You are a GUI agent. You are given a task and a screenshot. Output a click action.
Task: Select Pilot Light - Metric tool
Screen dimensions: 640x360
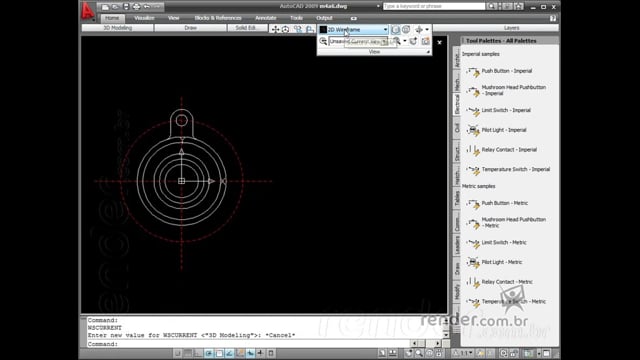(495, 262)
